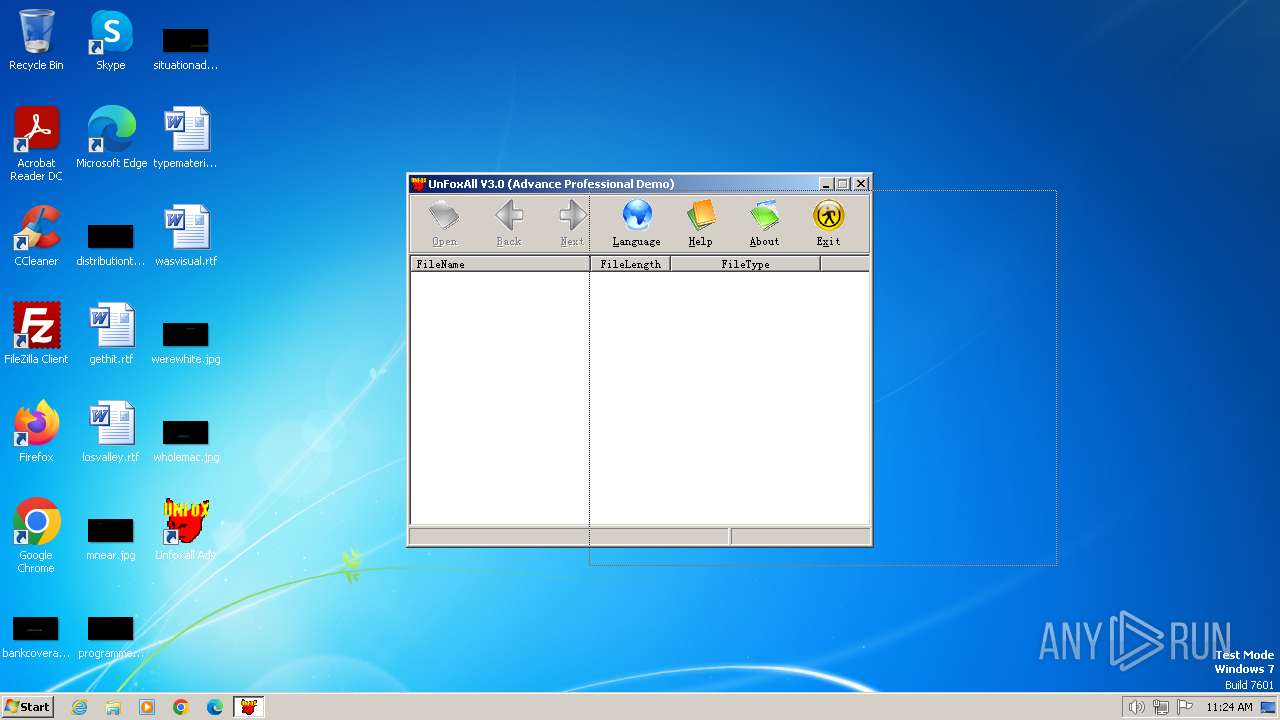1280x720 pixels.
Task: Click the Next arrow toolbar icon
Action: coord(572,223)
